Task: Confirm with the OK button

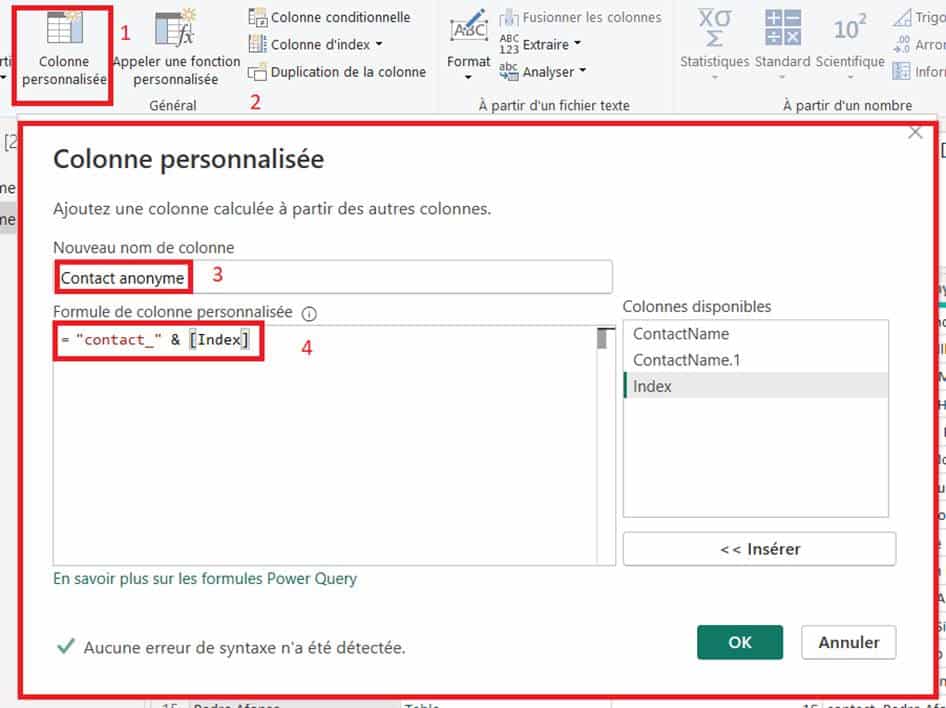Action: click(739, 643)
